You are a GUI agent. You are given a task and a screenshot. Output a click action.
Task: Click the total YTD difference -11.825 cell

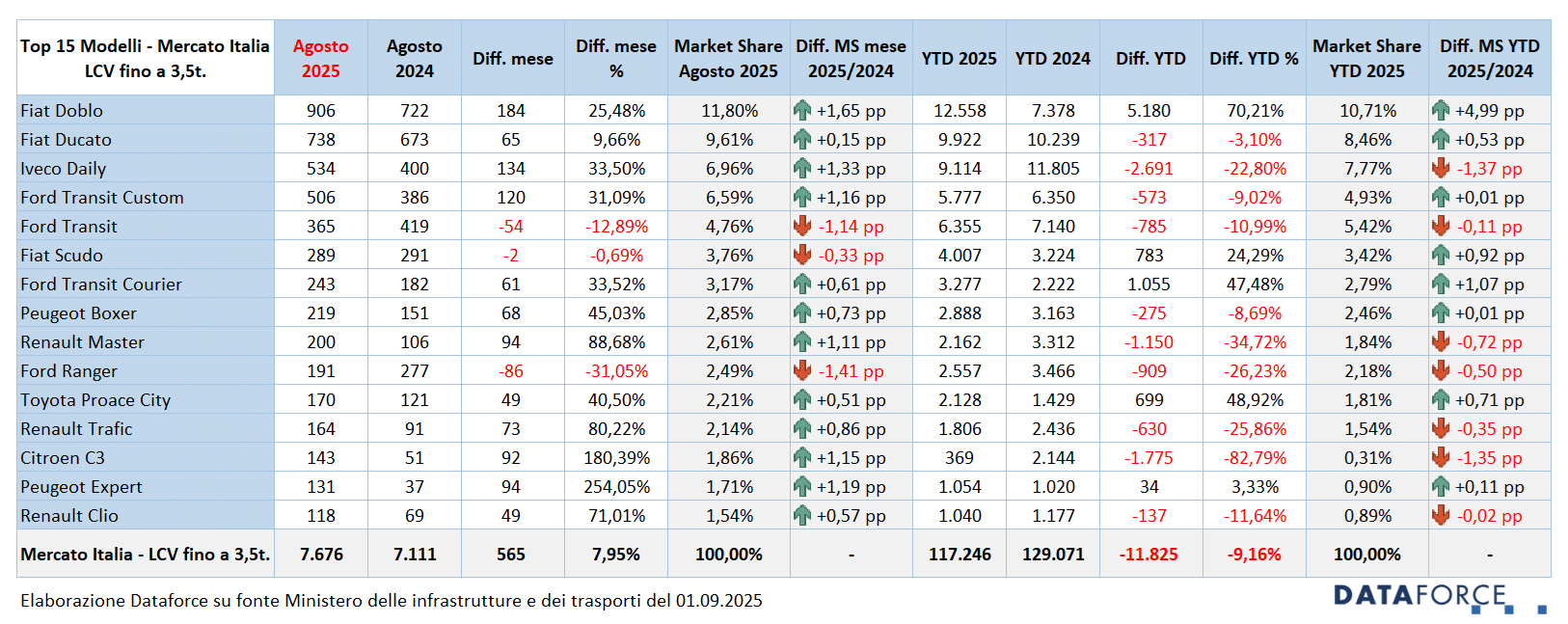pos(1149,554)
